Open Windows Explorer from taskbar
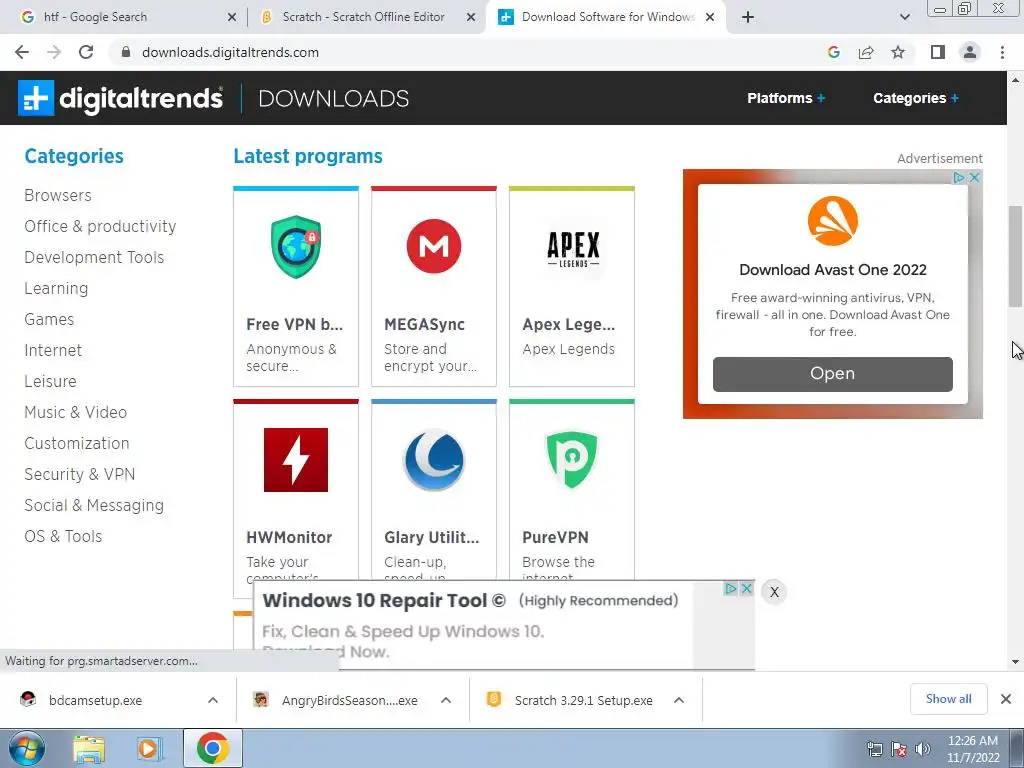This screenshot has height=768, width=1024. (88, 749)
